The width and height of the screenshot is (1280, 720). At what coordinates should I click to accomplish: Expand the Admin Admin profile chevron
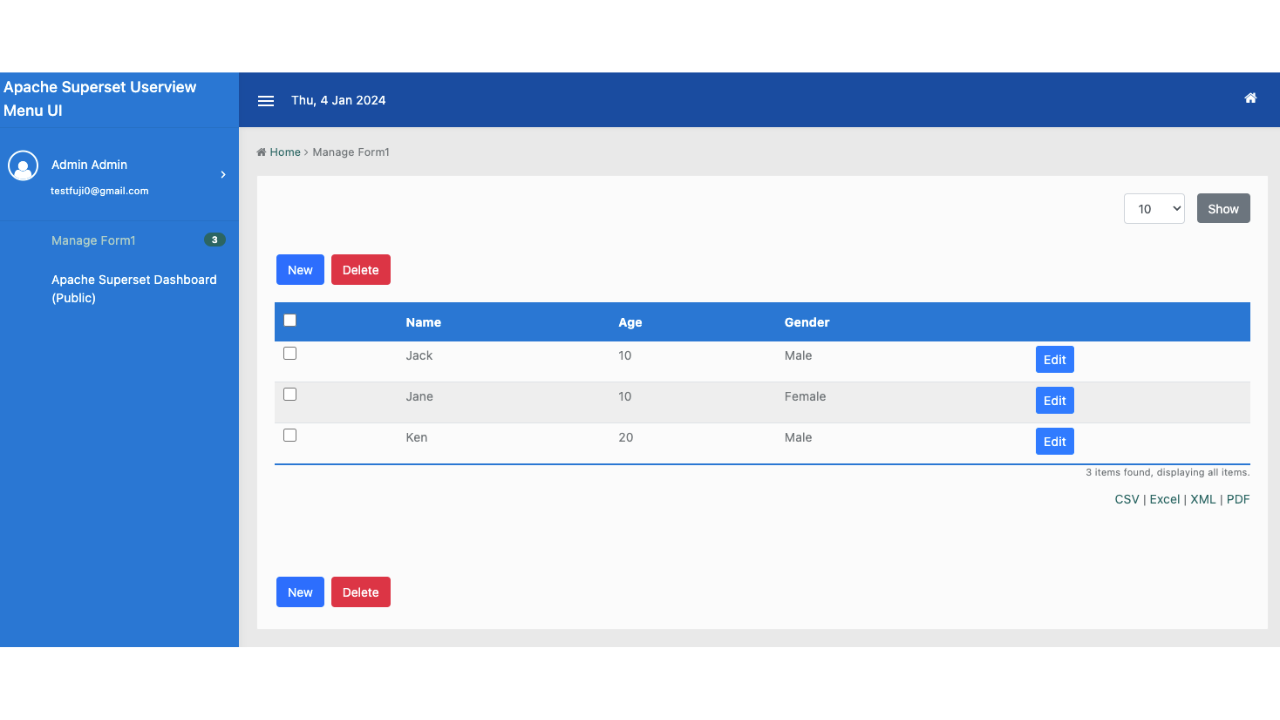(x=223, y=175)
